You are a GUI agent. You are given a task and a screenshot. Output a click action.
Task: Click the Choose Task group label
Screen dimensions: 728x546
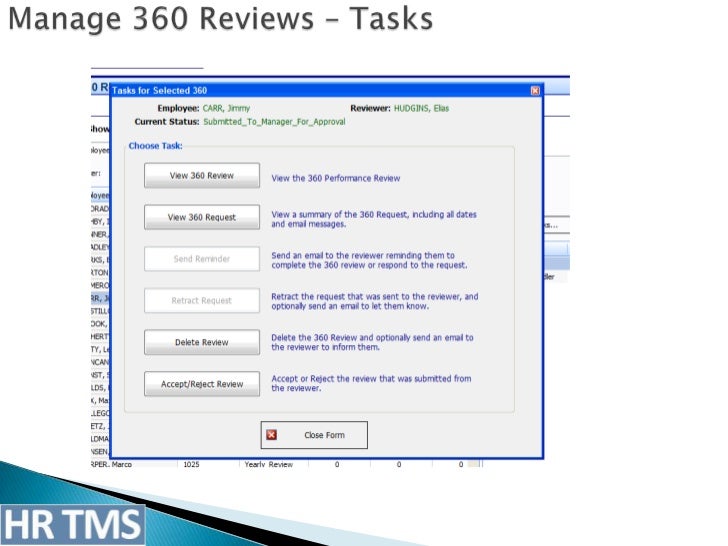tap(156, 146)
